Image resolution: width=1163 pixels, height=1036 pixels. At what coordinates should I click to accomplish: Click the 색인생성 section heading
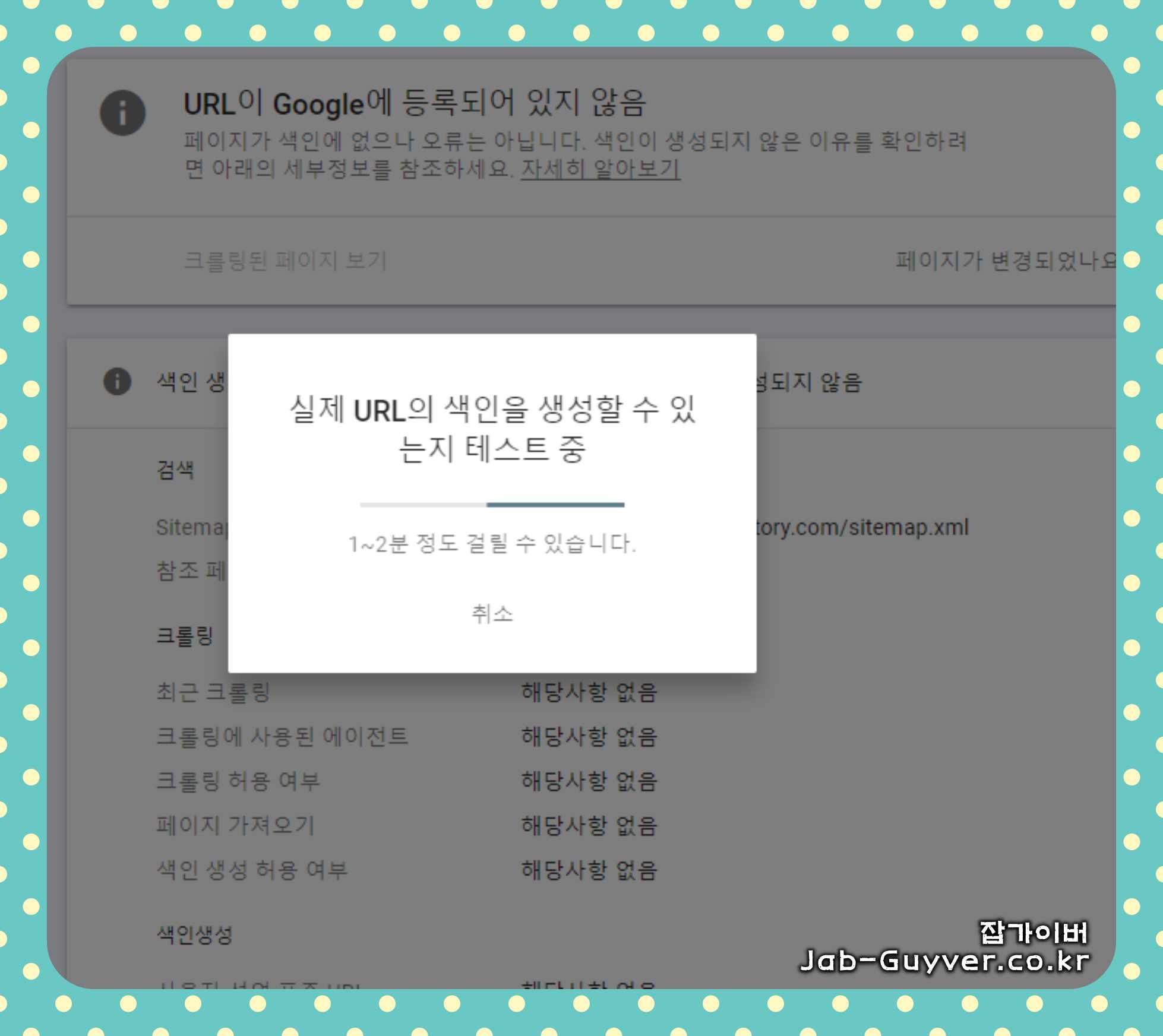pos(194,935)
